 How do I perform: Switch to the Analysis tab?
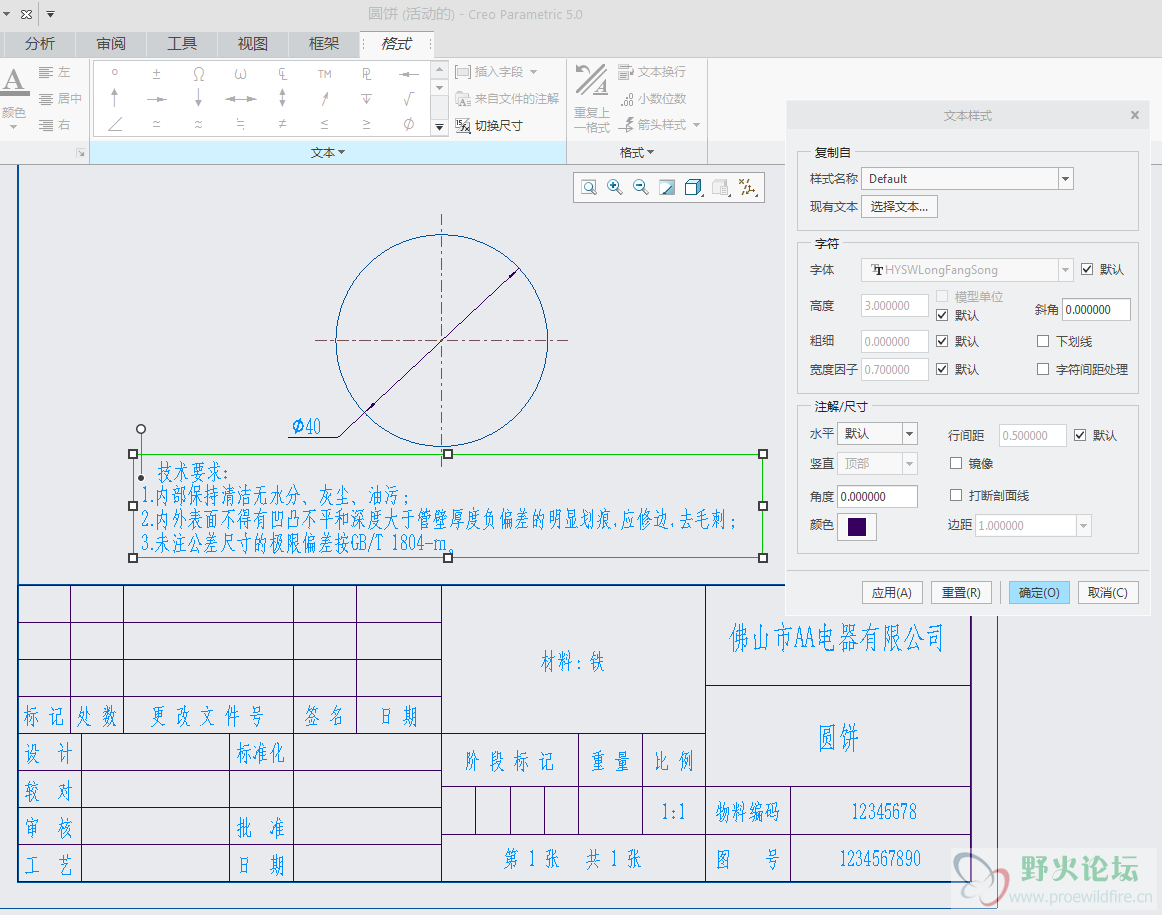(40, 44)
